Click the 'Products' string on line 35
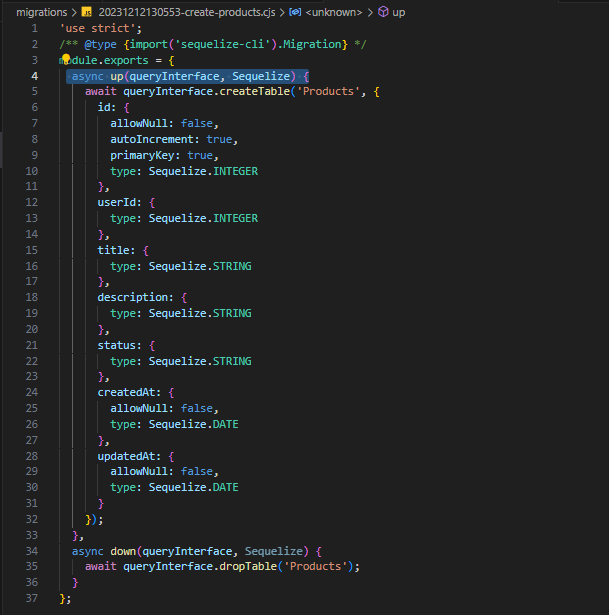609x615 pixels. pyautogui.click(x=315, y=566)
